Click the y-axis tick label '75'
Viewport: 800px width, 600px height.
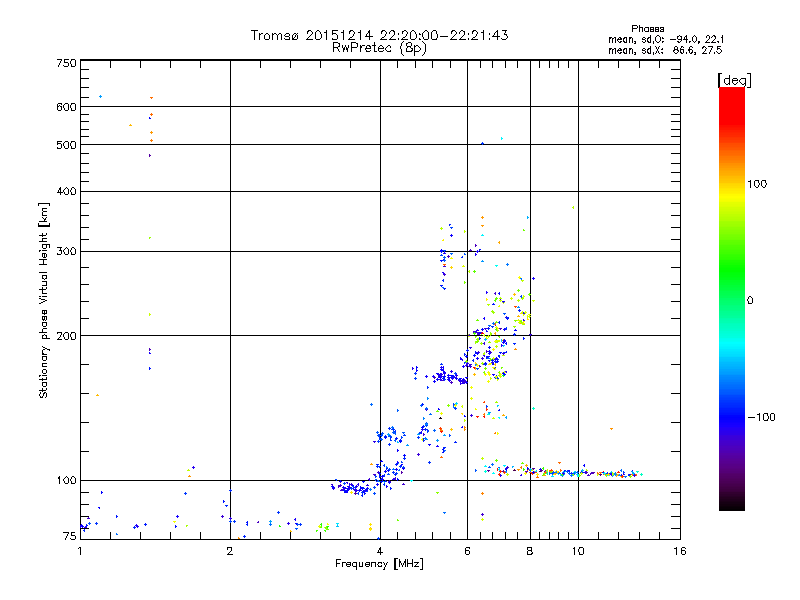point(70,536)
